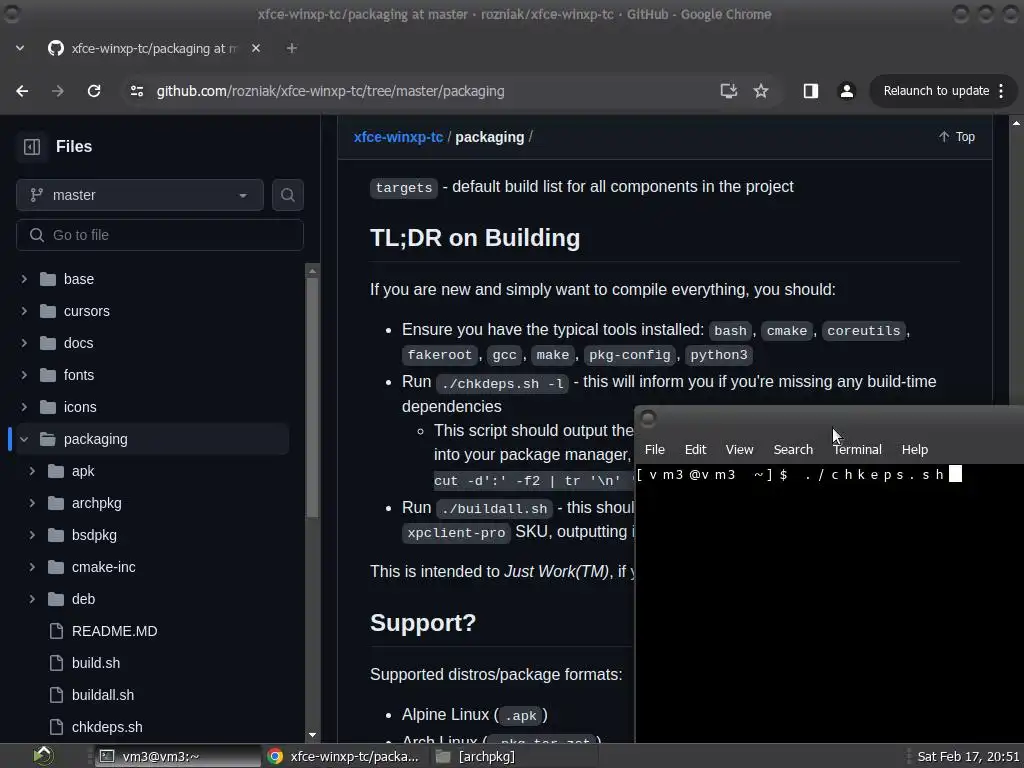
Task: Open terminal Search menu
Action: click(x=793, y=449)
